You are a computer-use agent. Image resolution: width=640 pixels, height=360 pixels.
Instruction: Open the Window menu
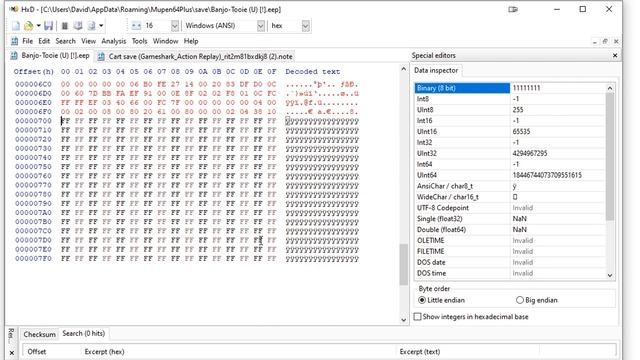(x=165, y=41)
